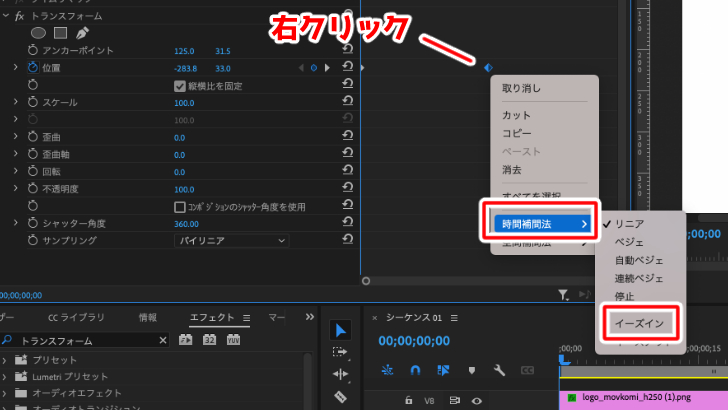The height and width of the screenshot is (410, 728).
Task: Select the rectangle mask tool
Action: pos(60,33)
